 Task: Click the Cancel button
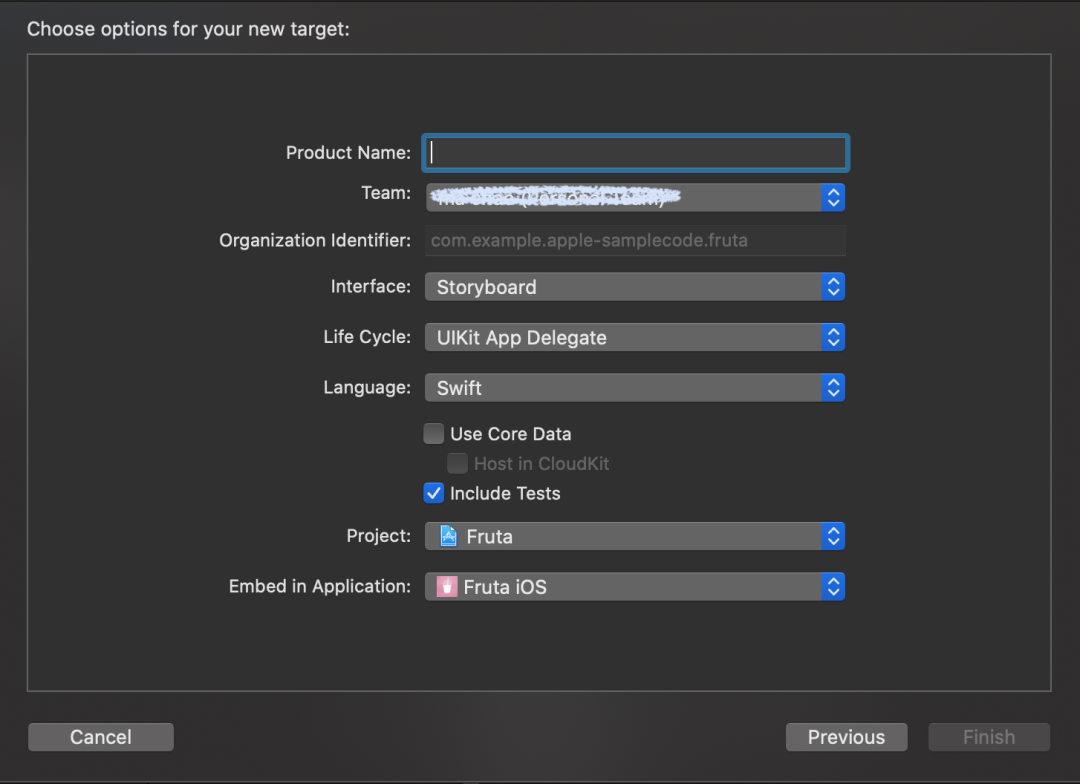(x=101, y=737)
